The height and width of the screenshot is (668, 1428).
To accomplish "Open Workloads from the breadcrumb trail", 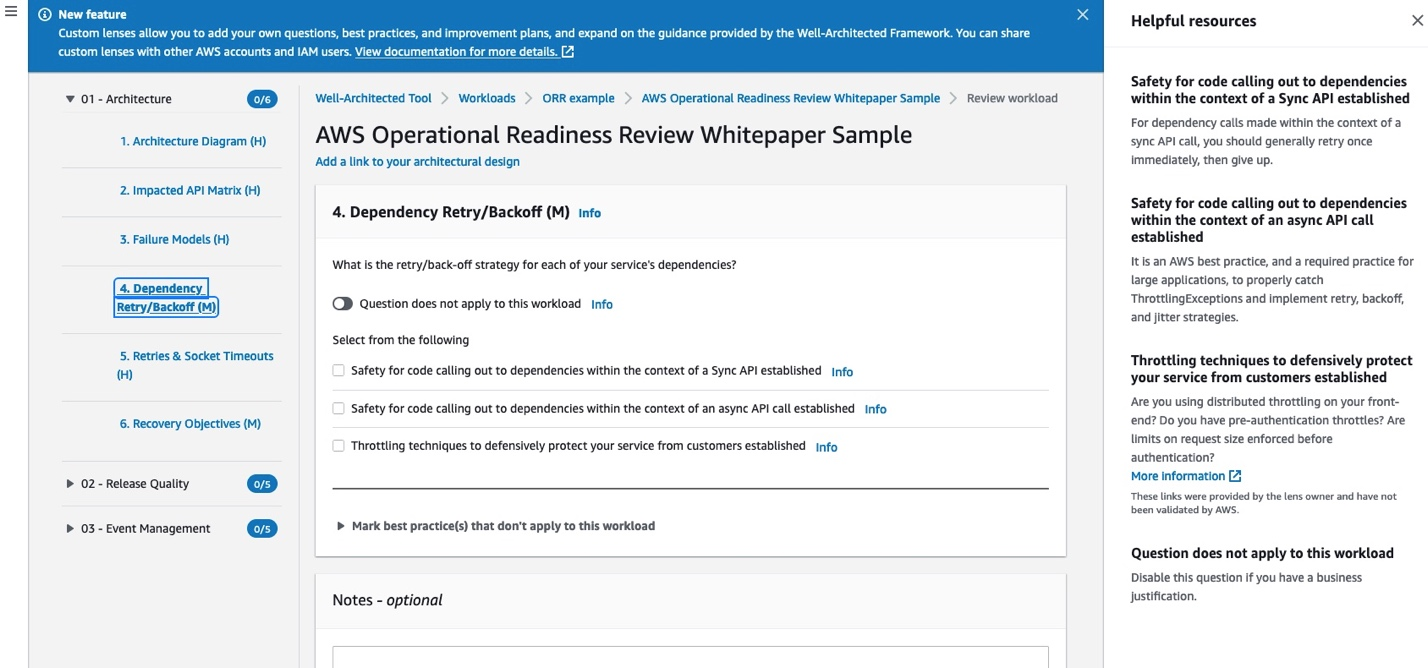I will [x=487, y=98].
